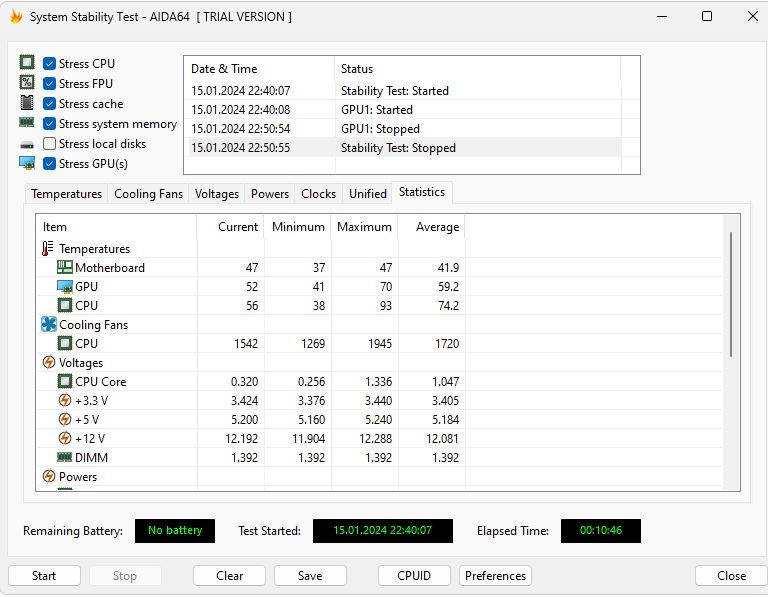Click the +12 V current value 12.192
The image size is (768, 597).
(x=241, y=438)
